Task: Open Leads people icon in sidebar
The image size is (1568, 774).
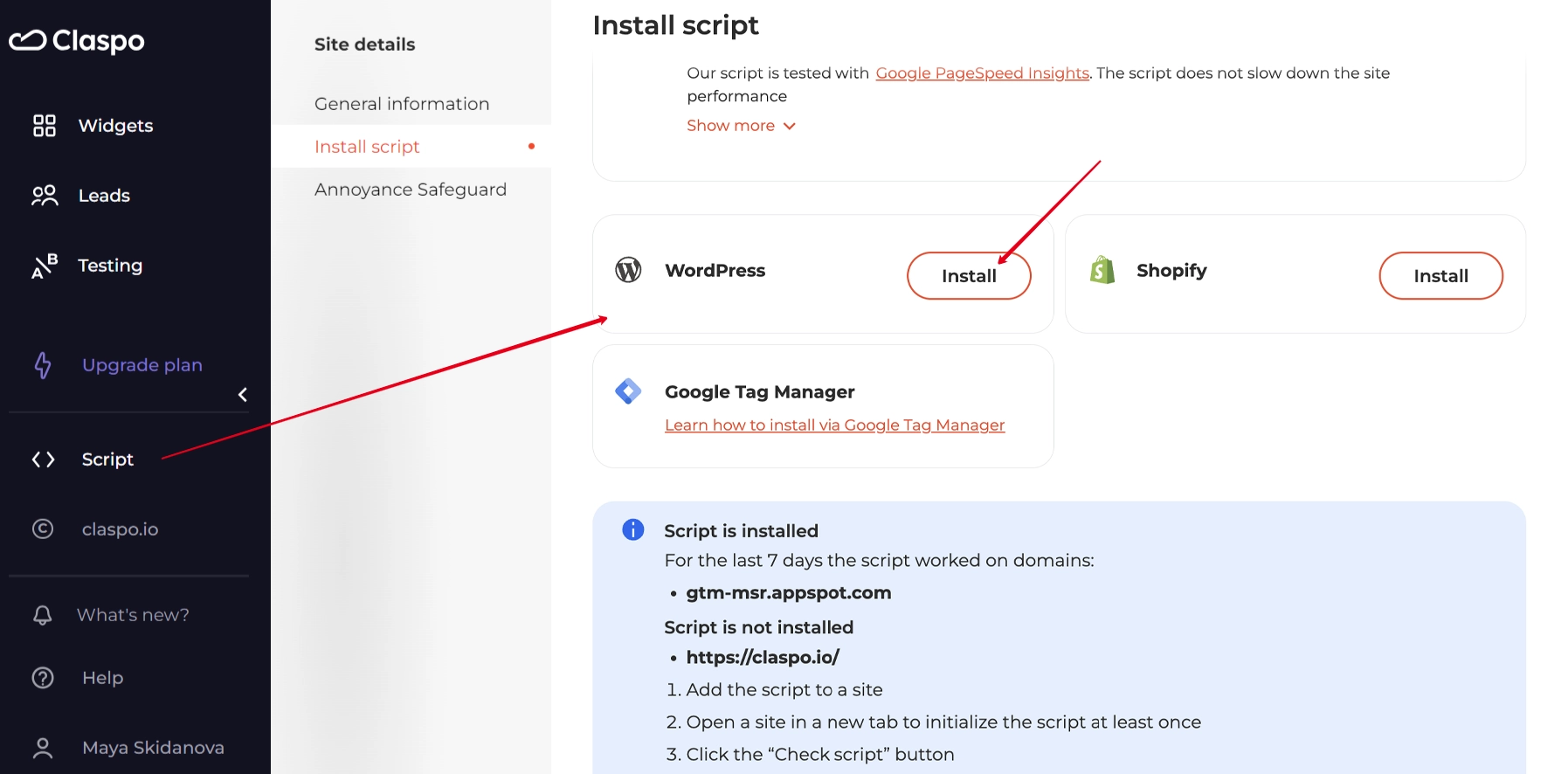Action: [x=45, y=196]
